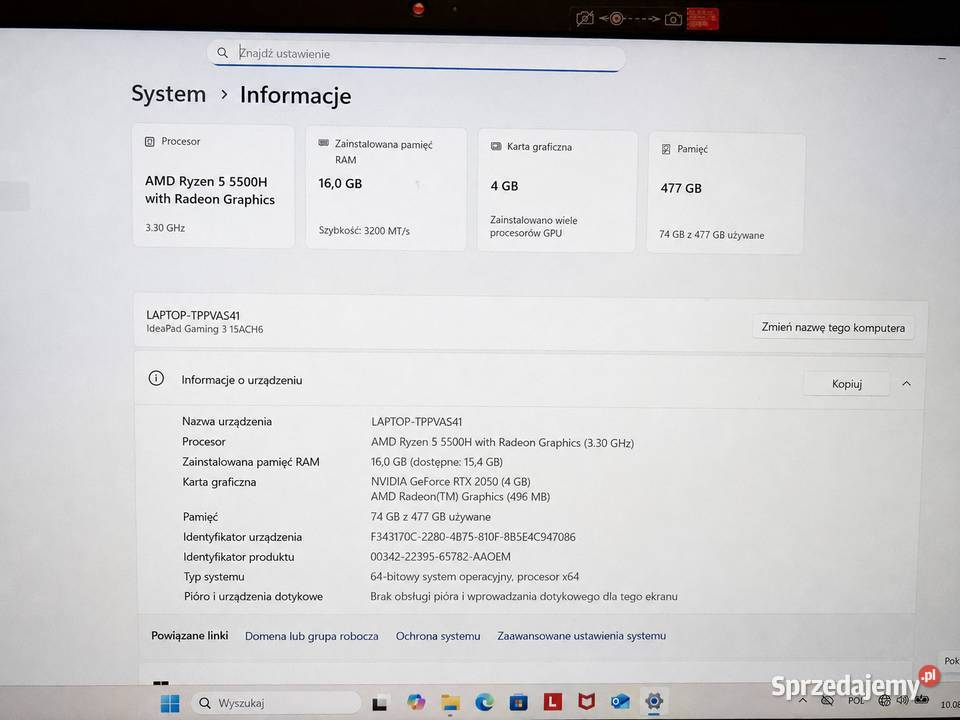Open the Zainstalowana pamięć RAM card

tap(386, 189)
